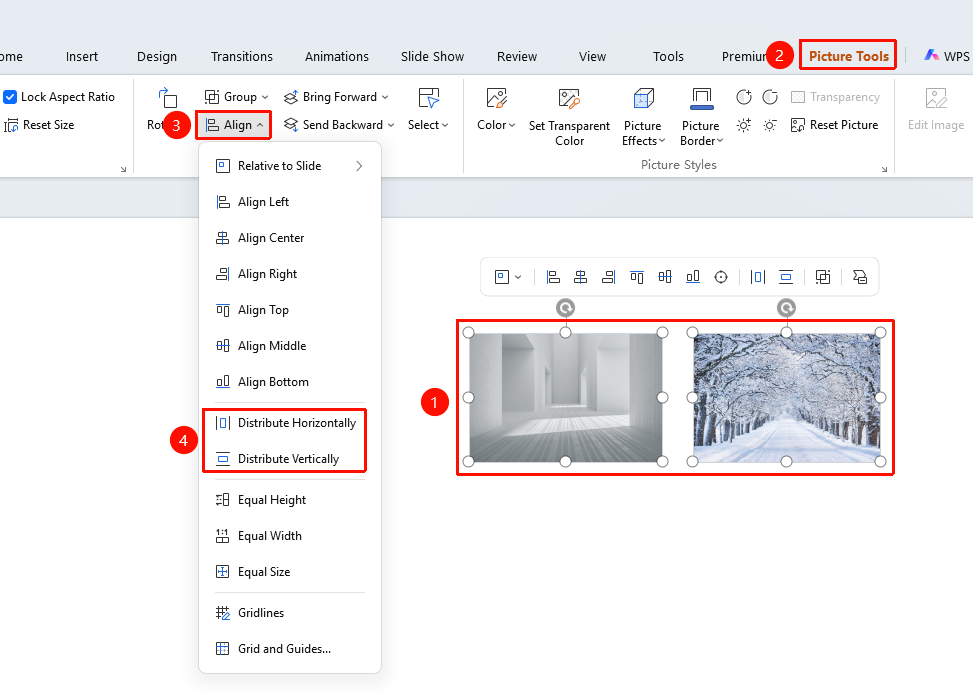Select the snowy tree road picture

pos(786,397)
